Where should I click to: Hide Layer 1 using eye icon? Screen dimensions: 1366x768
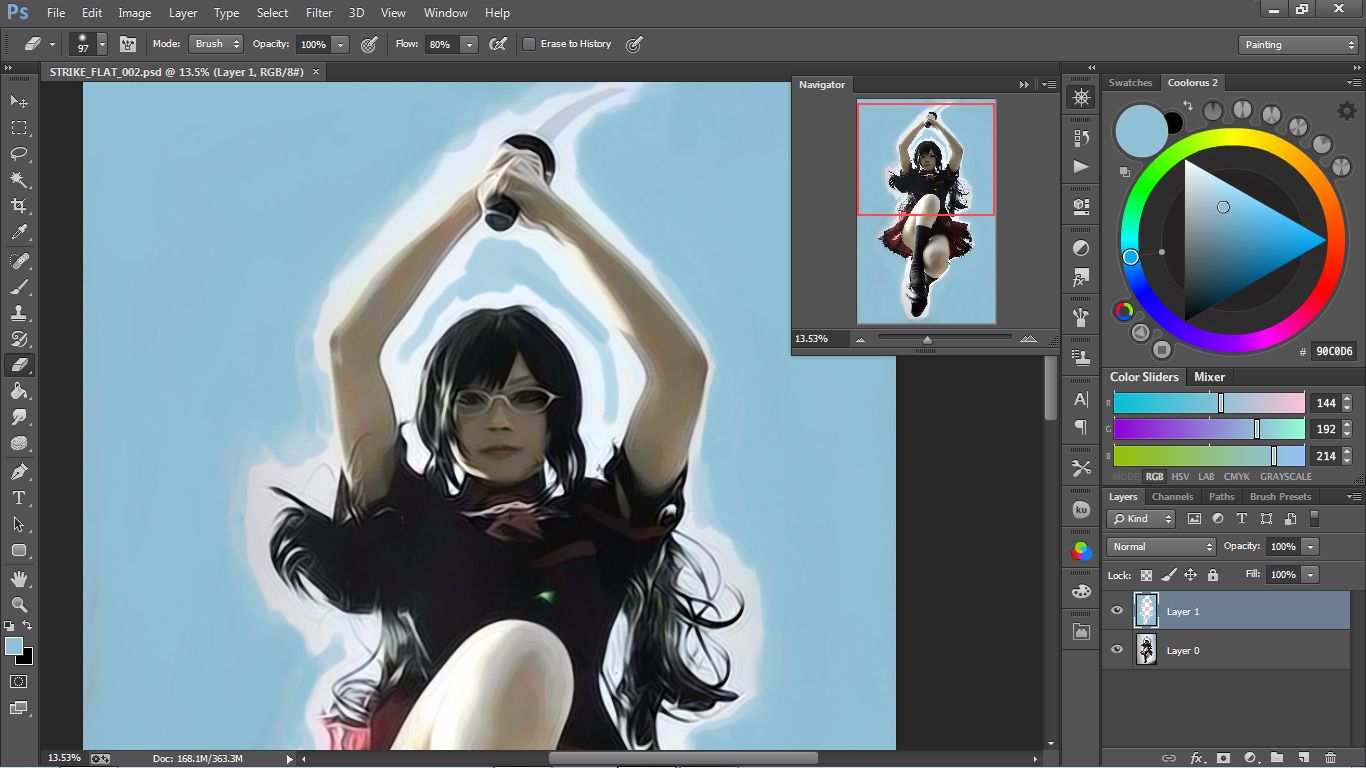coord(1117,611)
